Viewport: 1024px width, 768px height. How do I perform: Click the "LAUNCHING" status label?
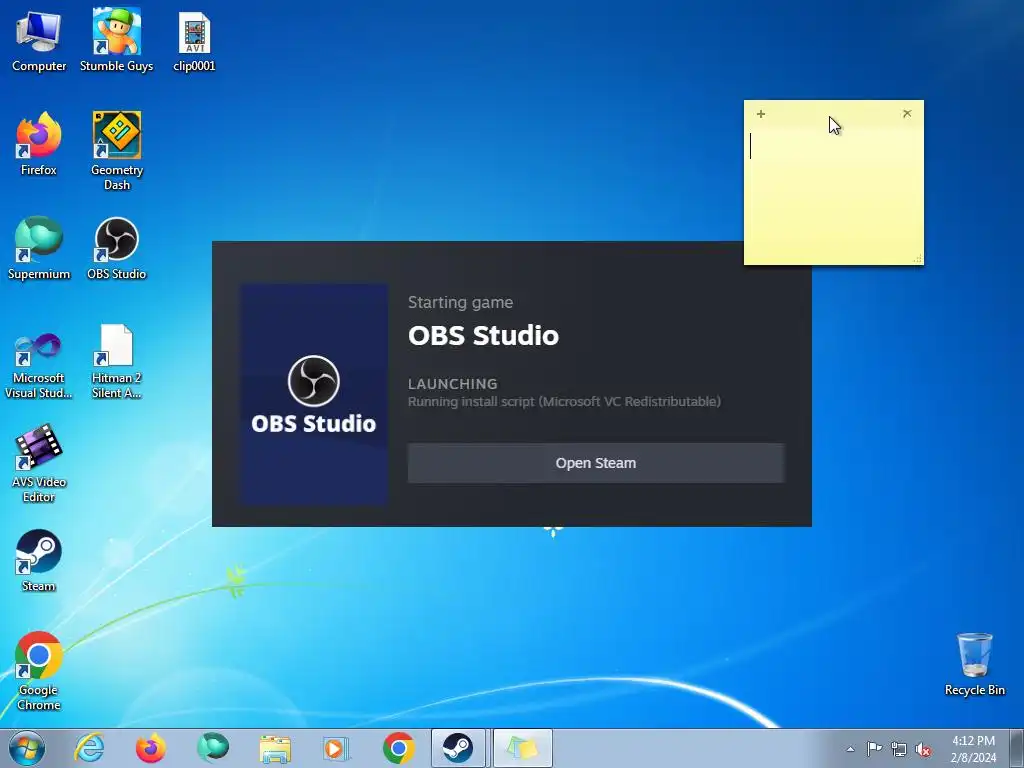453,384
